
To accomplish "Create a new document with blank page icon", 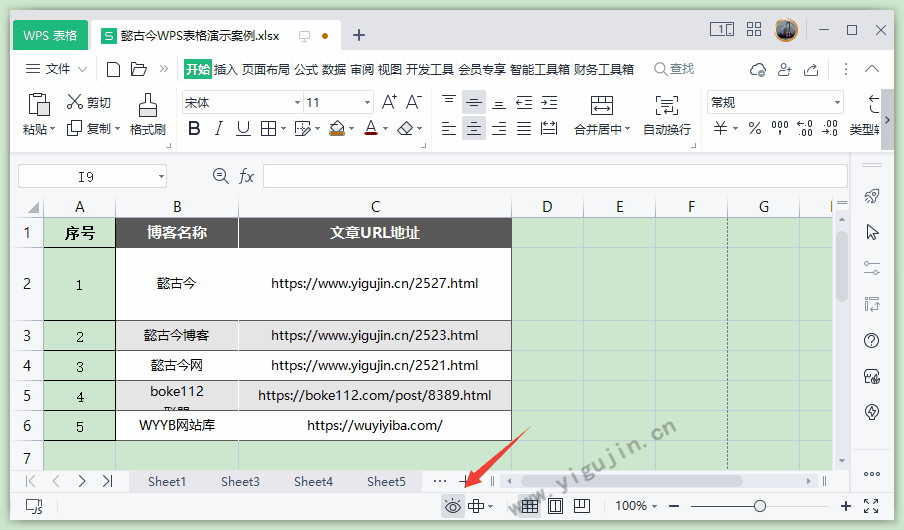I will coord(114,70).
